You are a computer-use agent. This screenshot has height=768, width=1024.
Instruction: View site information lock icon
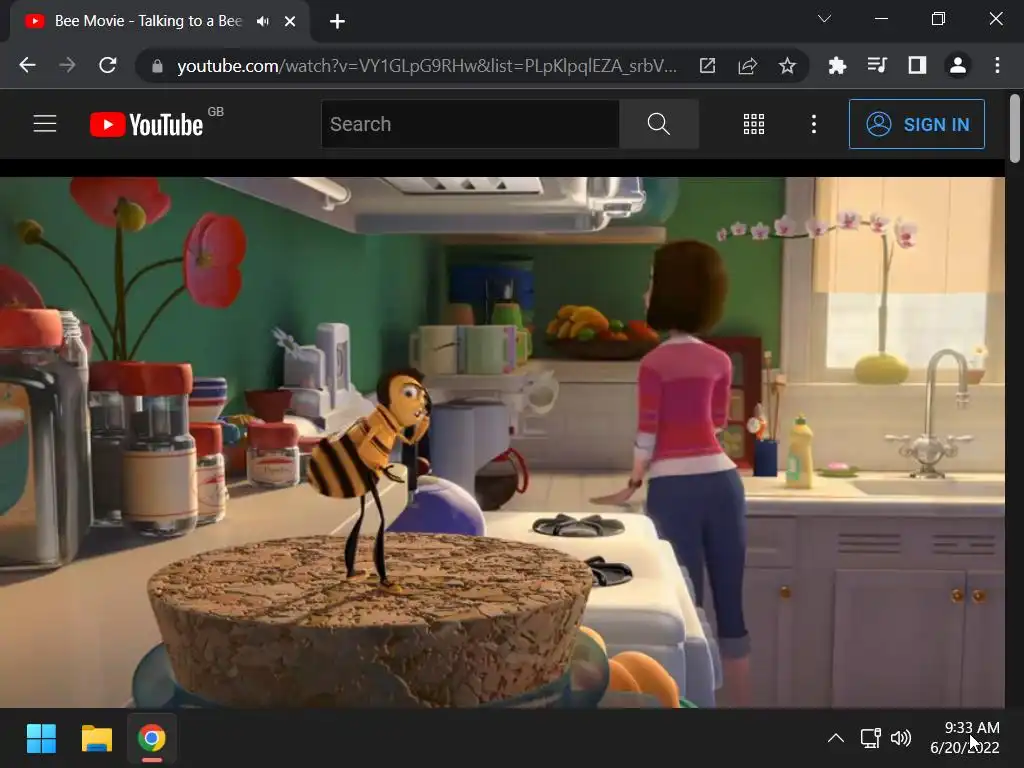coord(157,66)
